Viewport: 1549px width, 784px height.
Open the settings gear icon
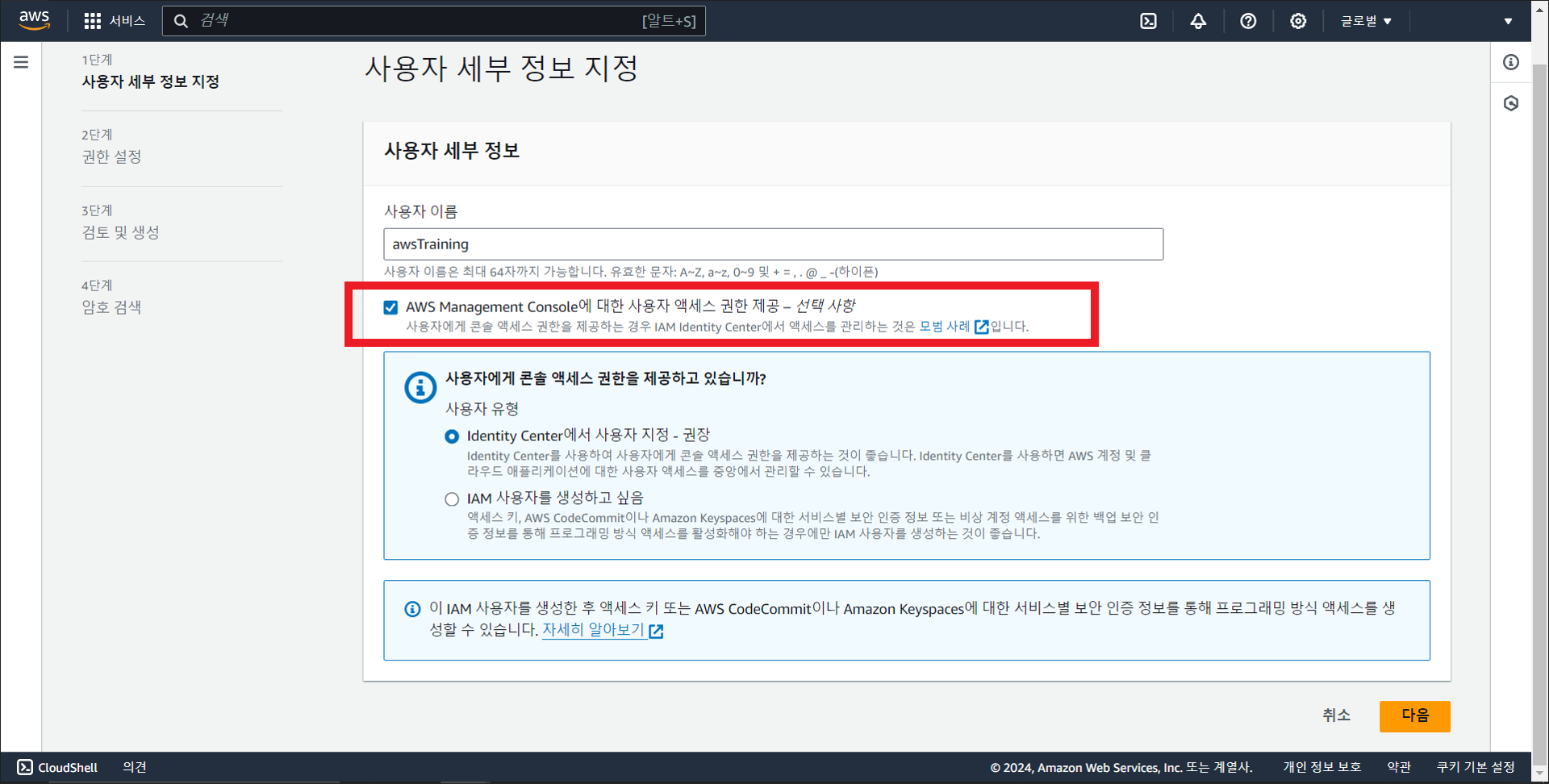1298,21
